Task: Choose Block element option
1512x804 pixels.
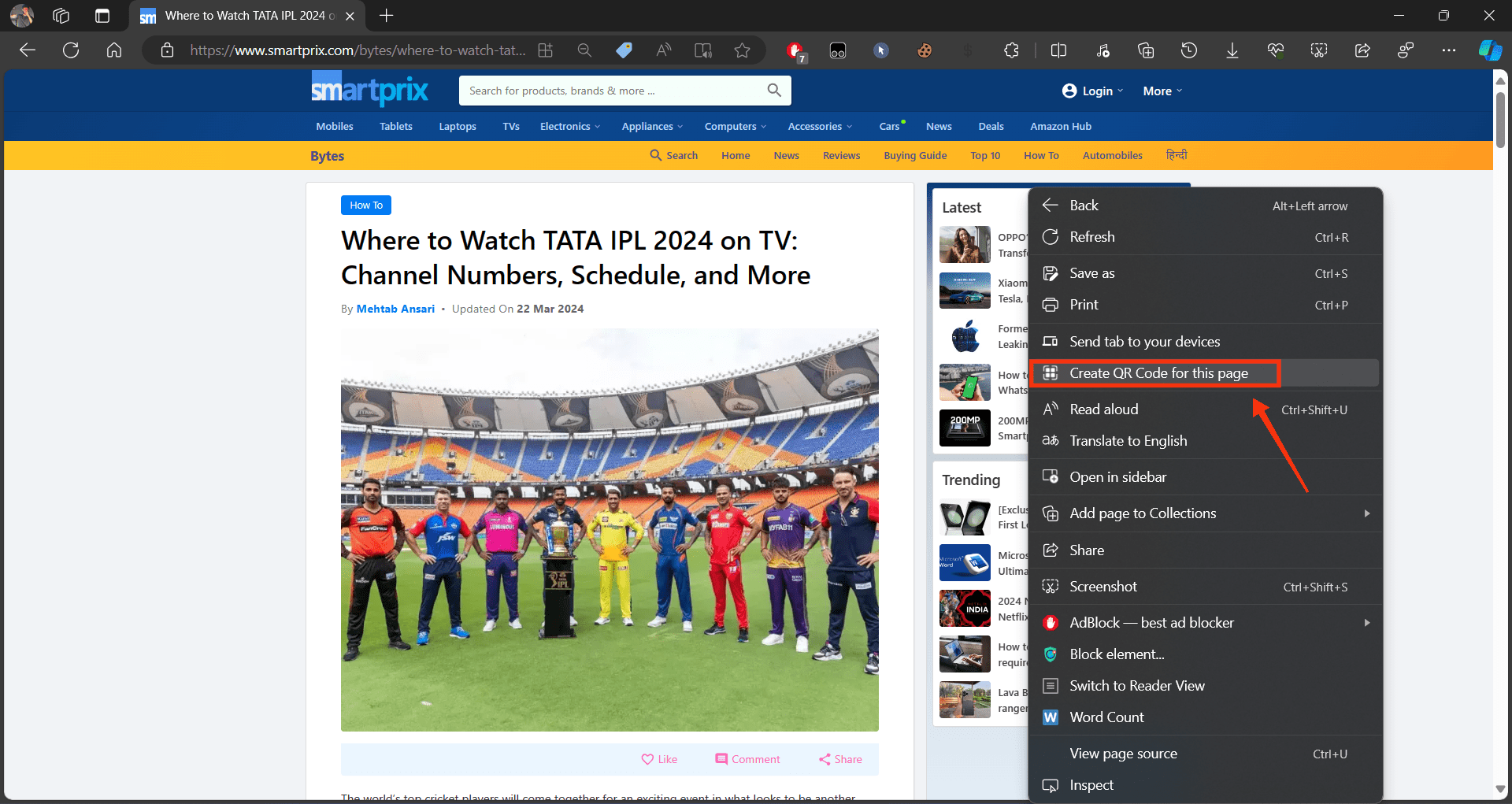Action: [x=1205, y=654]
